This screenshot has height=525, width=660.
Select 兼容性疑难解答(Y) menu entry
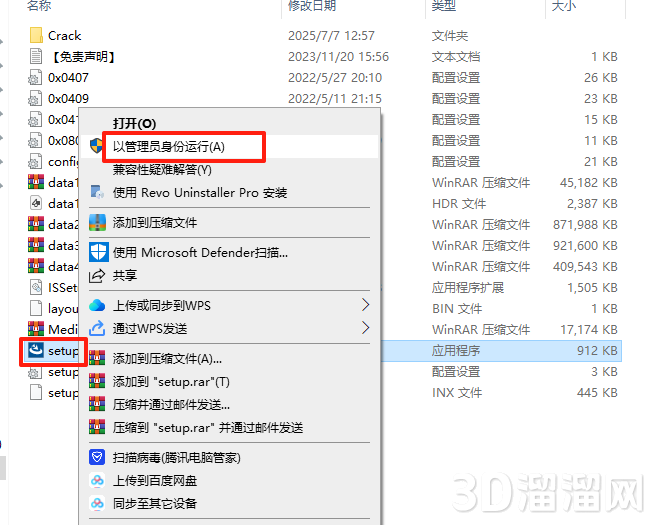(x=162, y=169)
